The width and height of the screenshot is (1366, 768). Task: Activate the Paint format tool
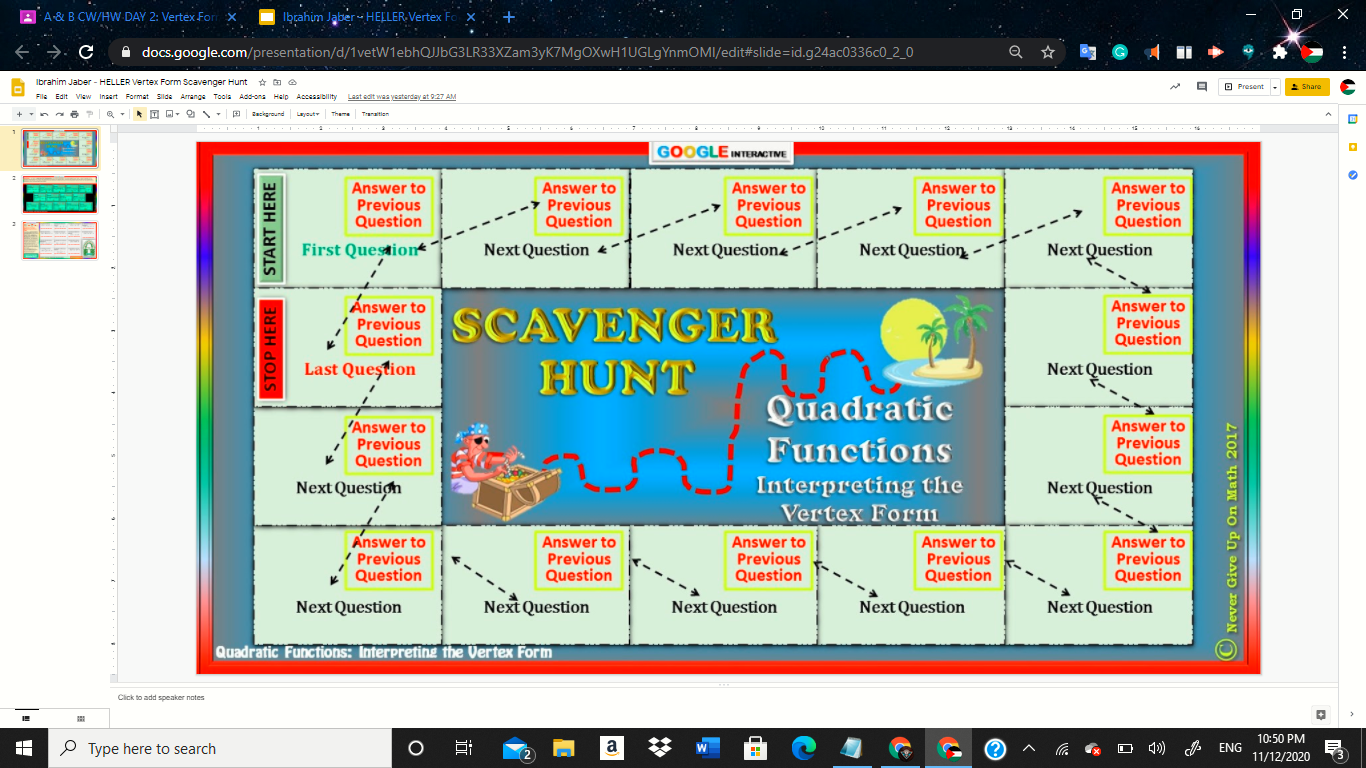89,113
